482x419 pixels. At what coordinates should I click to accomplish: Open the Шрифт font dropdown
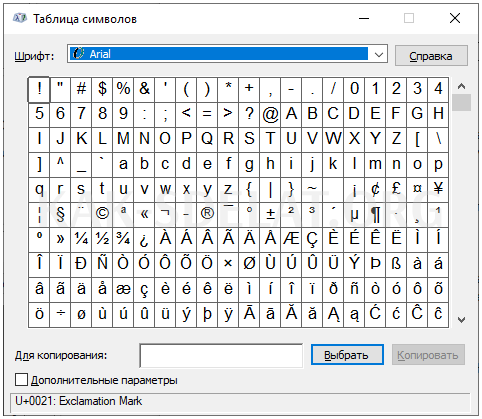tap(227, 54)
